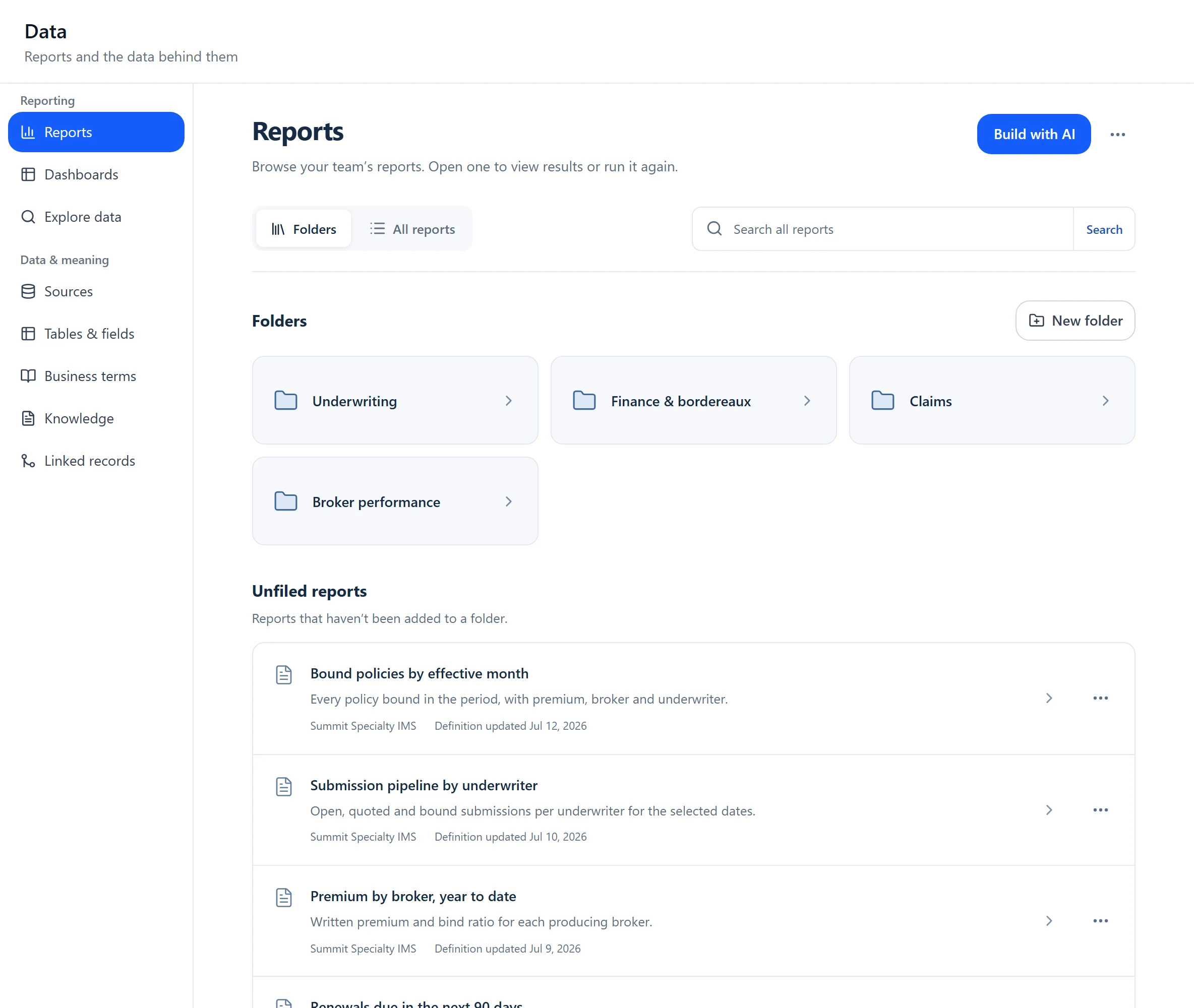Open more options for Premium by broker report
The image size is (1194, 1008).
(1100, 921)
